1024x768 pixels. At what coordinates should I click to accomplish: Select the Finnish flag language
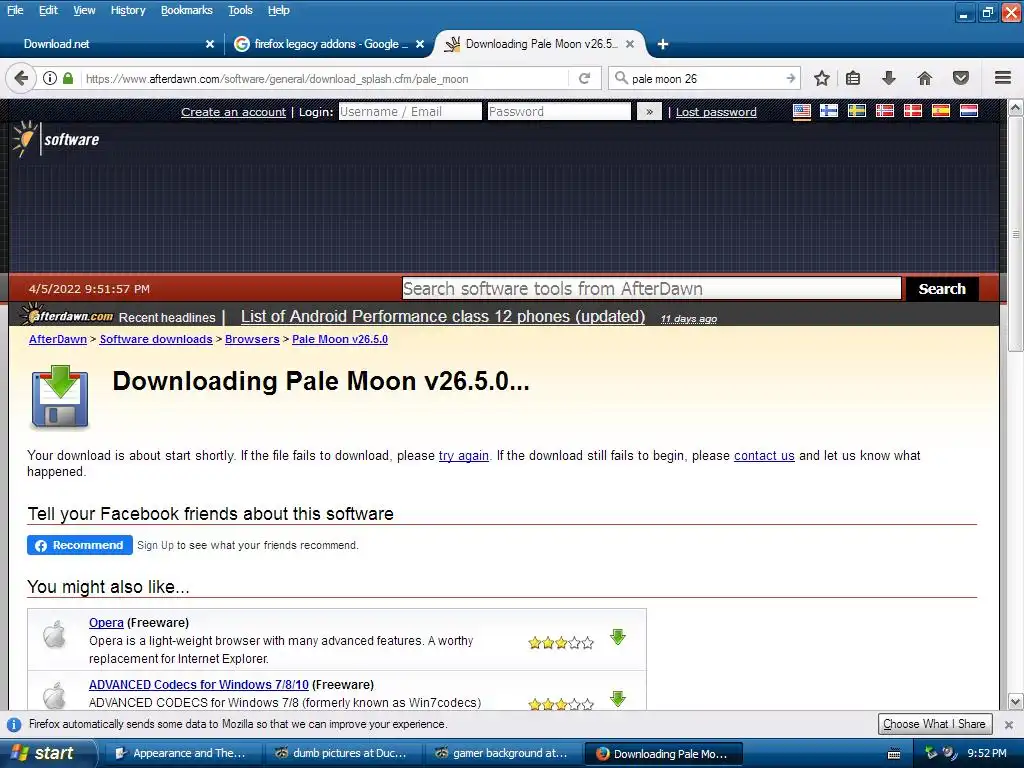pyautogui.click(x=829, y=111)
